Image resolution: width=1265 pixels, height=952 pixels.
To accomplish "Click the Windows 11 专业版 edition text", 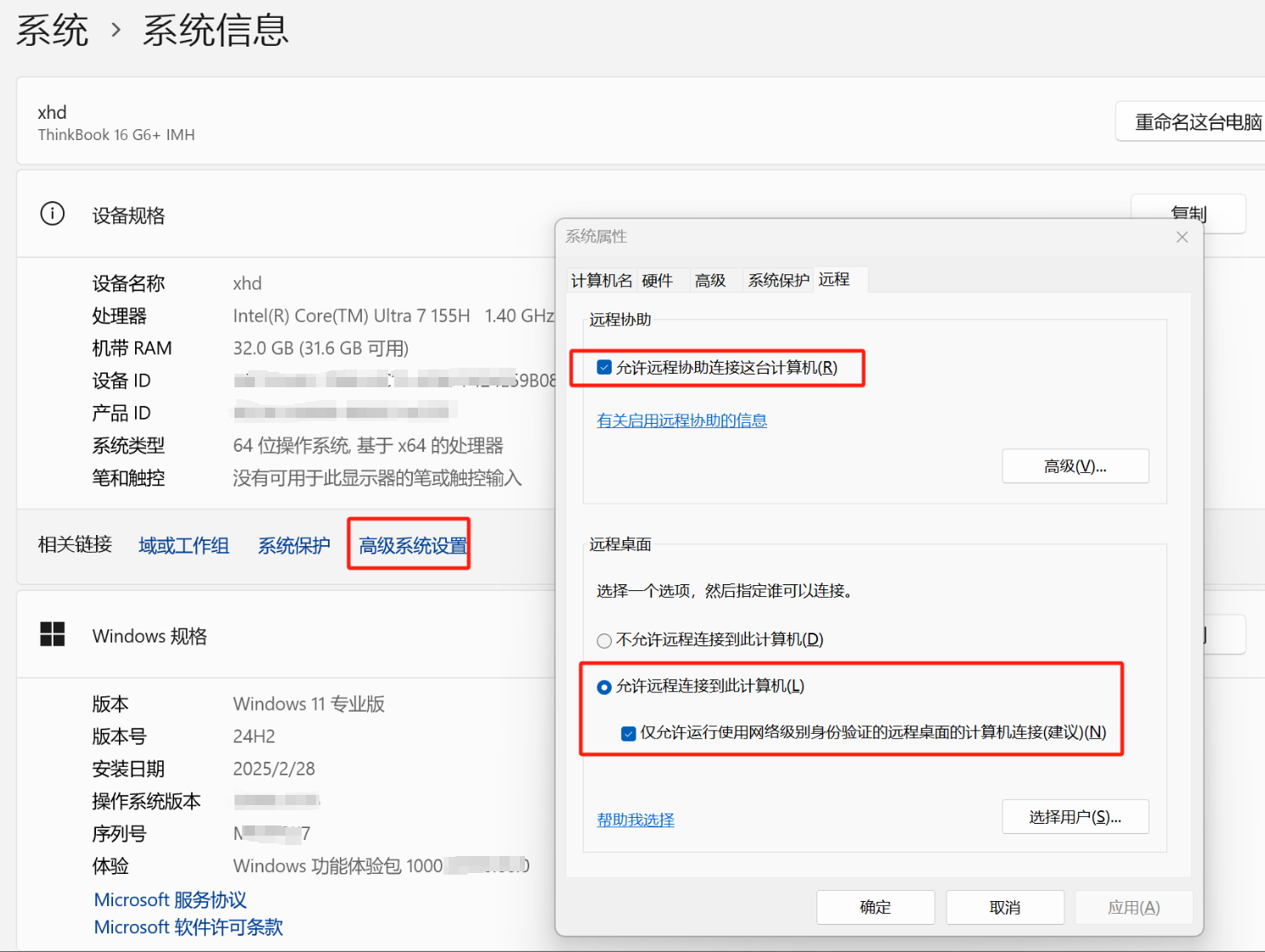I will (x=308, y=704).
